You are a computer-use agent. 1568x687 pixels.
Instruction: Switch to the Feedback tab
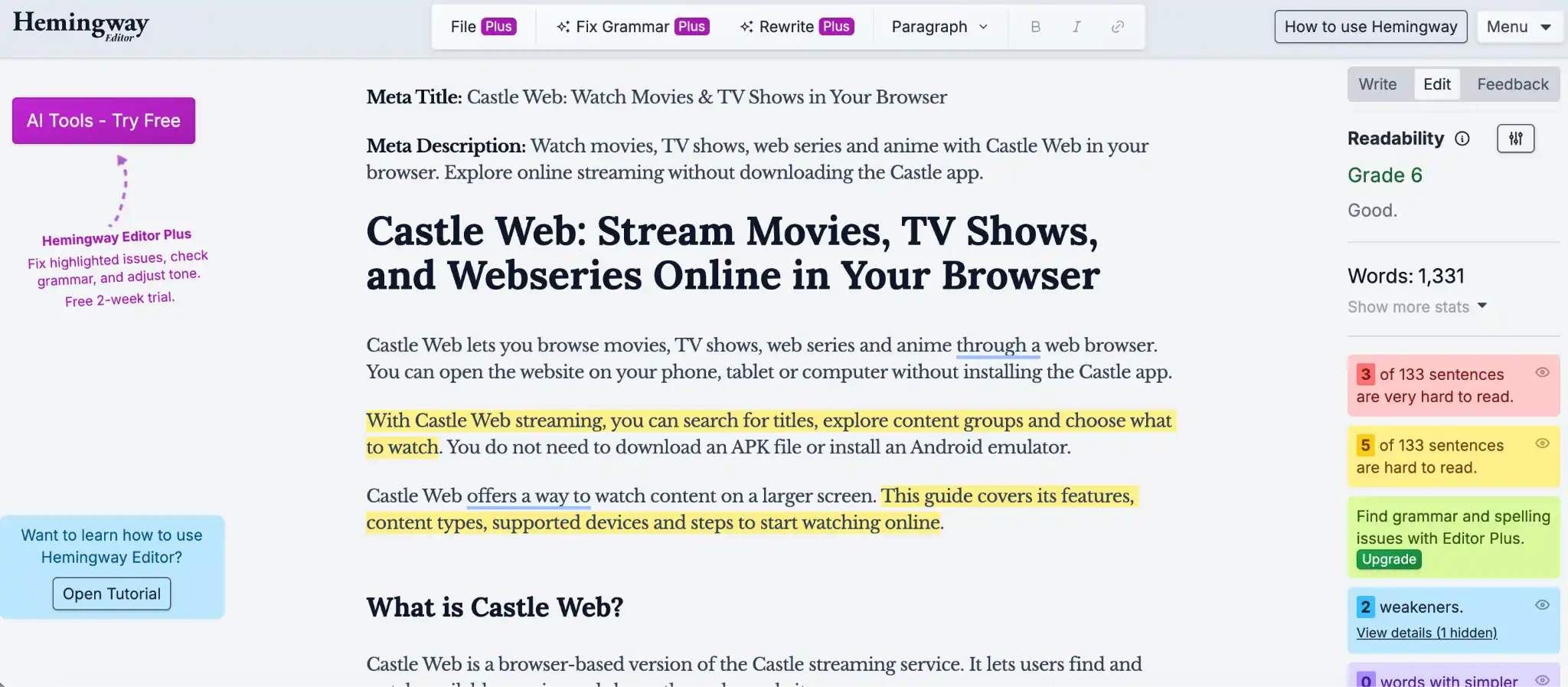[x=1513, y=84]
